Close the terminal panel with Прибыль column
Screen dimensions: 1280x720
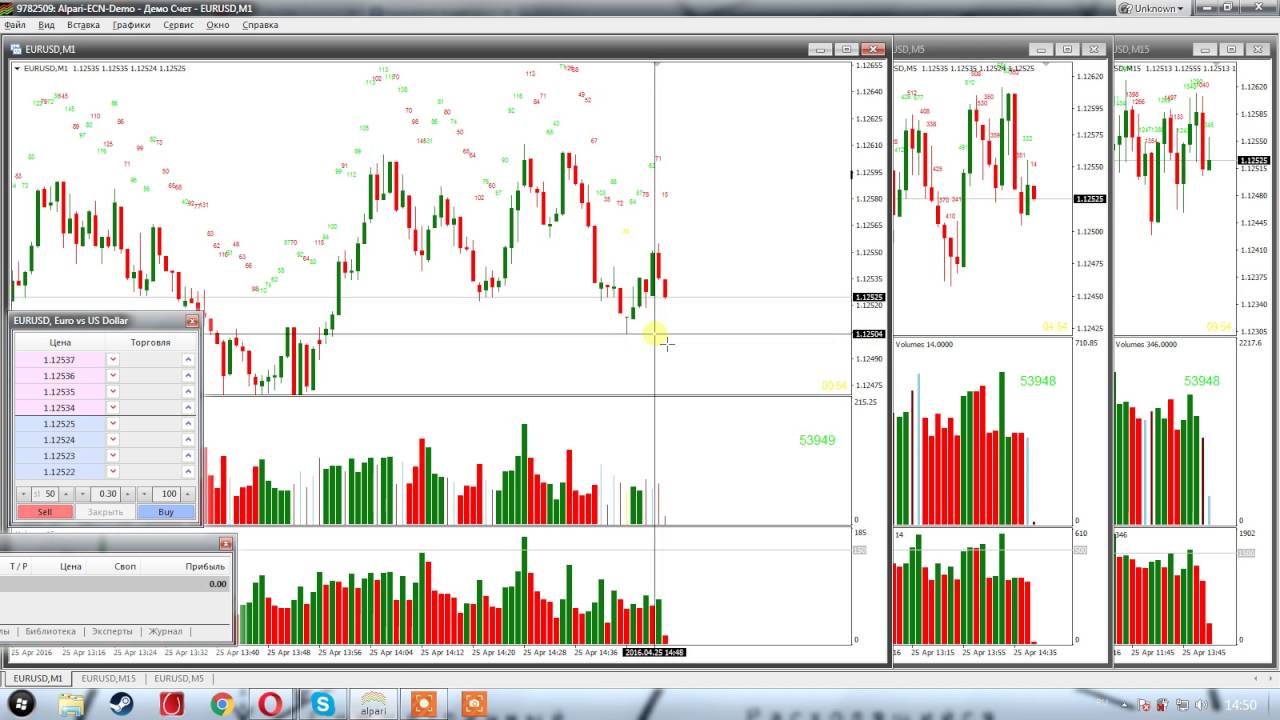coord(225,543)
